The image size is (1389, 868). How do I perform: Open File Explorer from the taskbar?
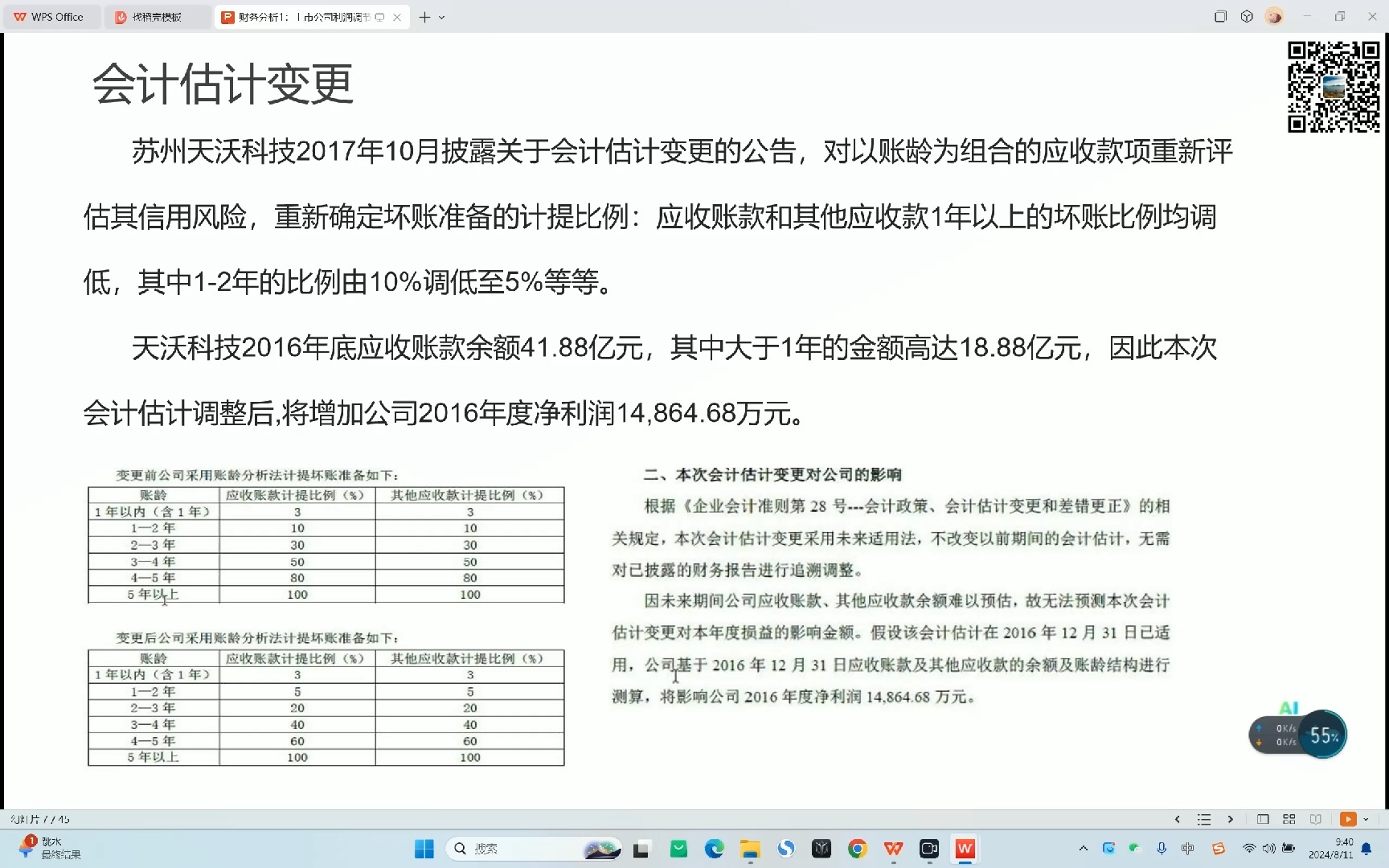pos(750,849)
